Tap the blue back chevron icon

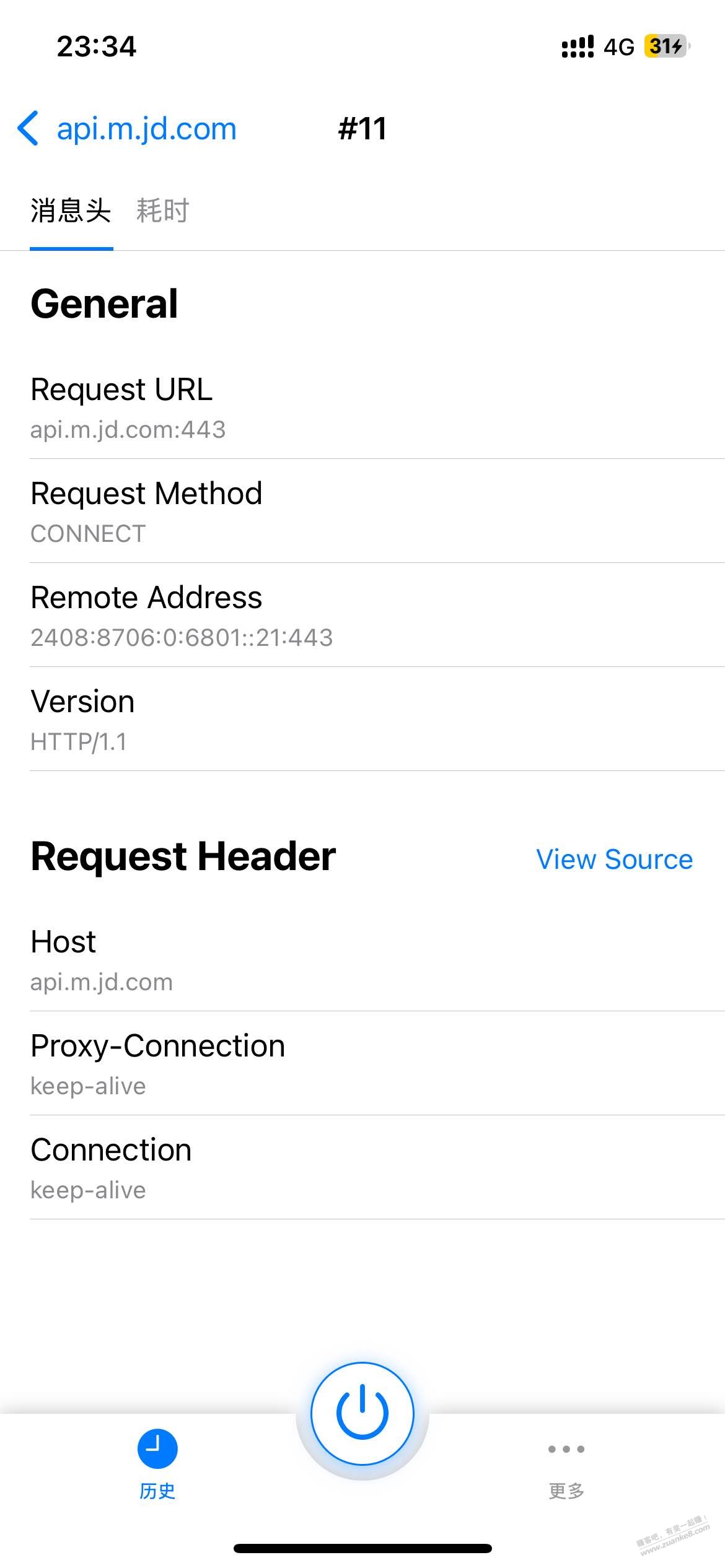pos(29,129)
